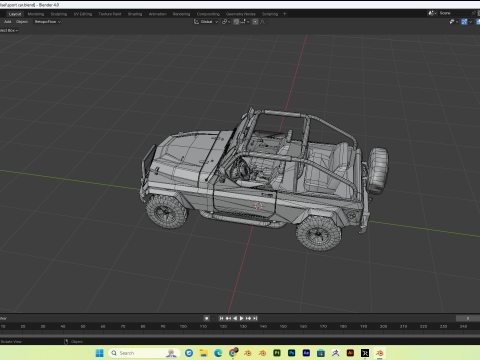Open the Modeling workspace tab

coord(36,14)
